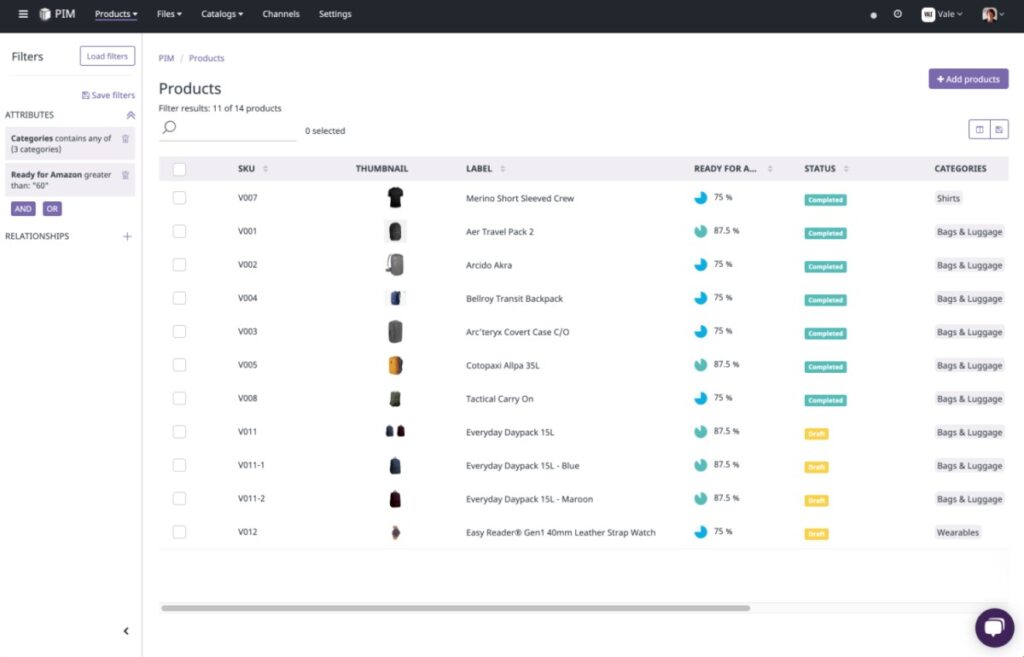Select the checkbox for Easy Reader watch row

[x=179, y=532]
